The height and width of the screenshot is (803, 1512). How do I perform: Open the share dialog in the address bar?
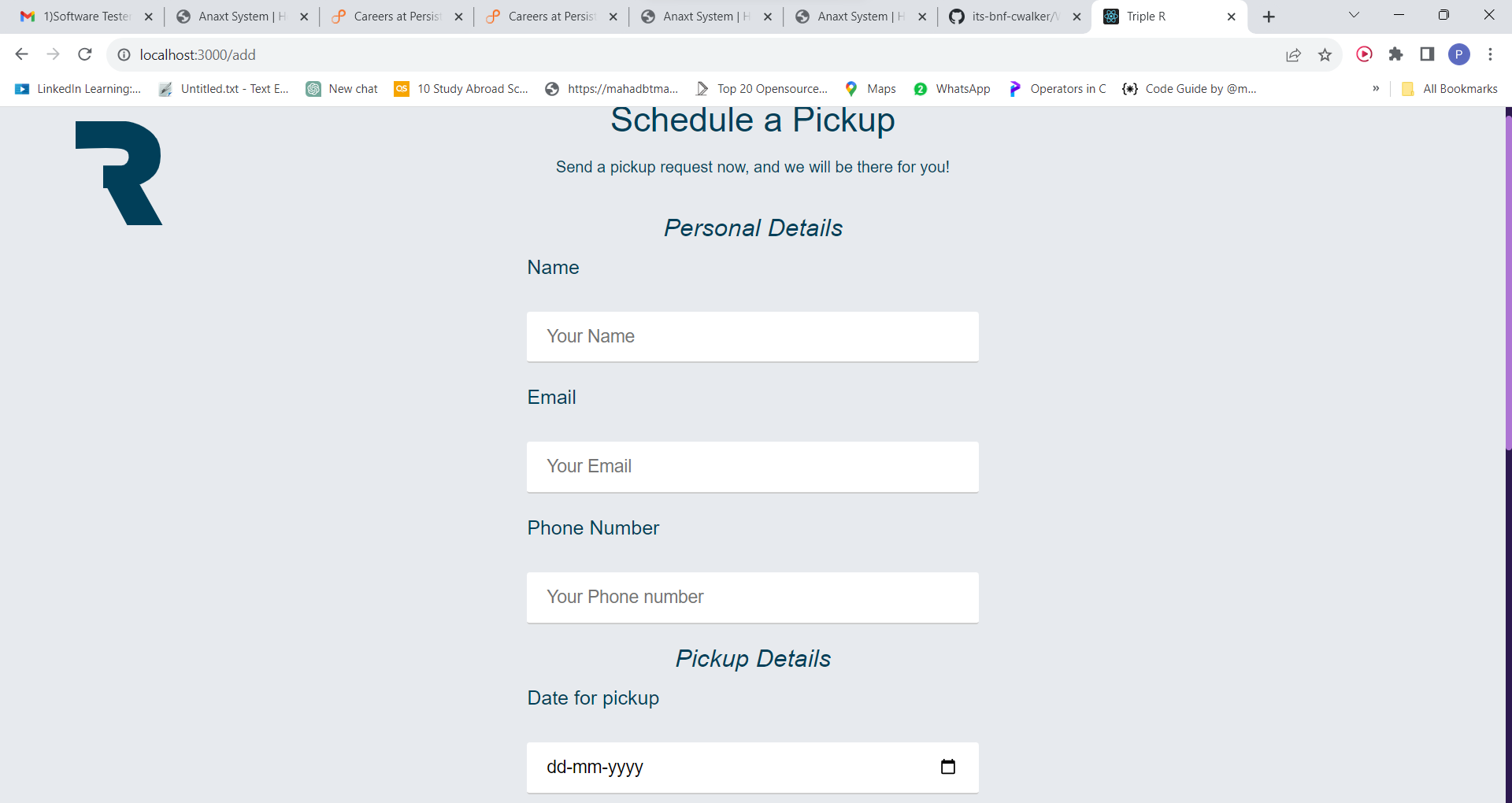coord(1293,54)
